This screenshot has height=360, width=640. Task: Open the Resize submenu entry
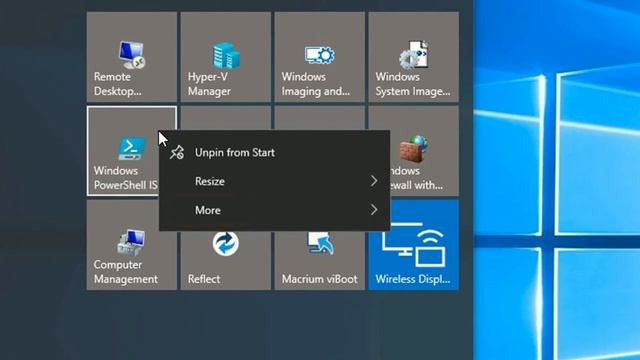pos(274,181)
